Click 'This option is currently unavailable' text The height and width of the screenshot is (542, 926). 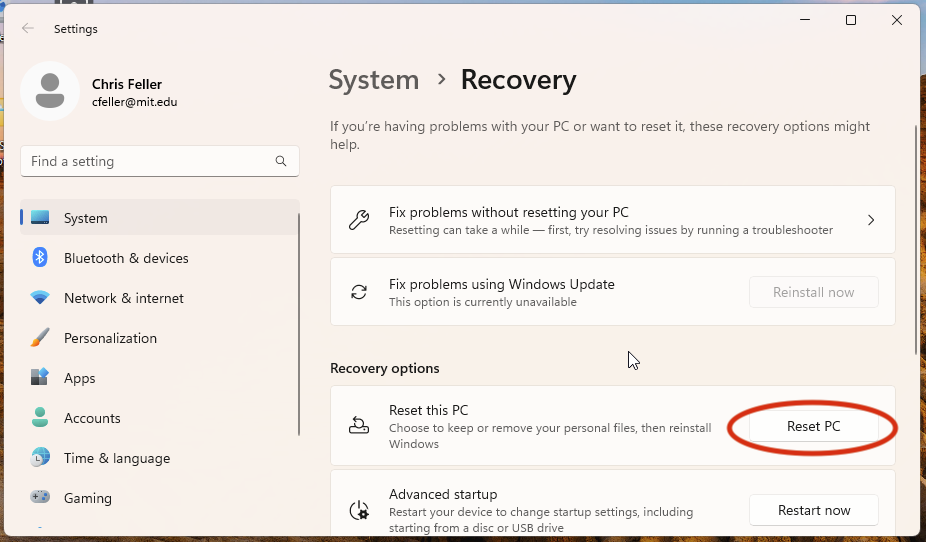coord(482,302)
